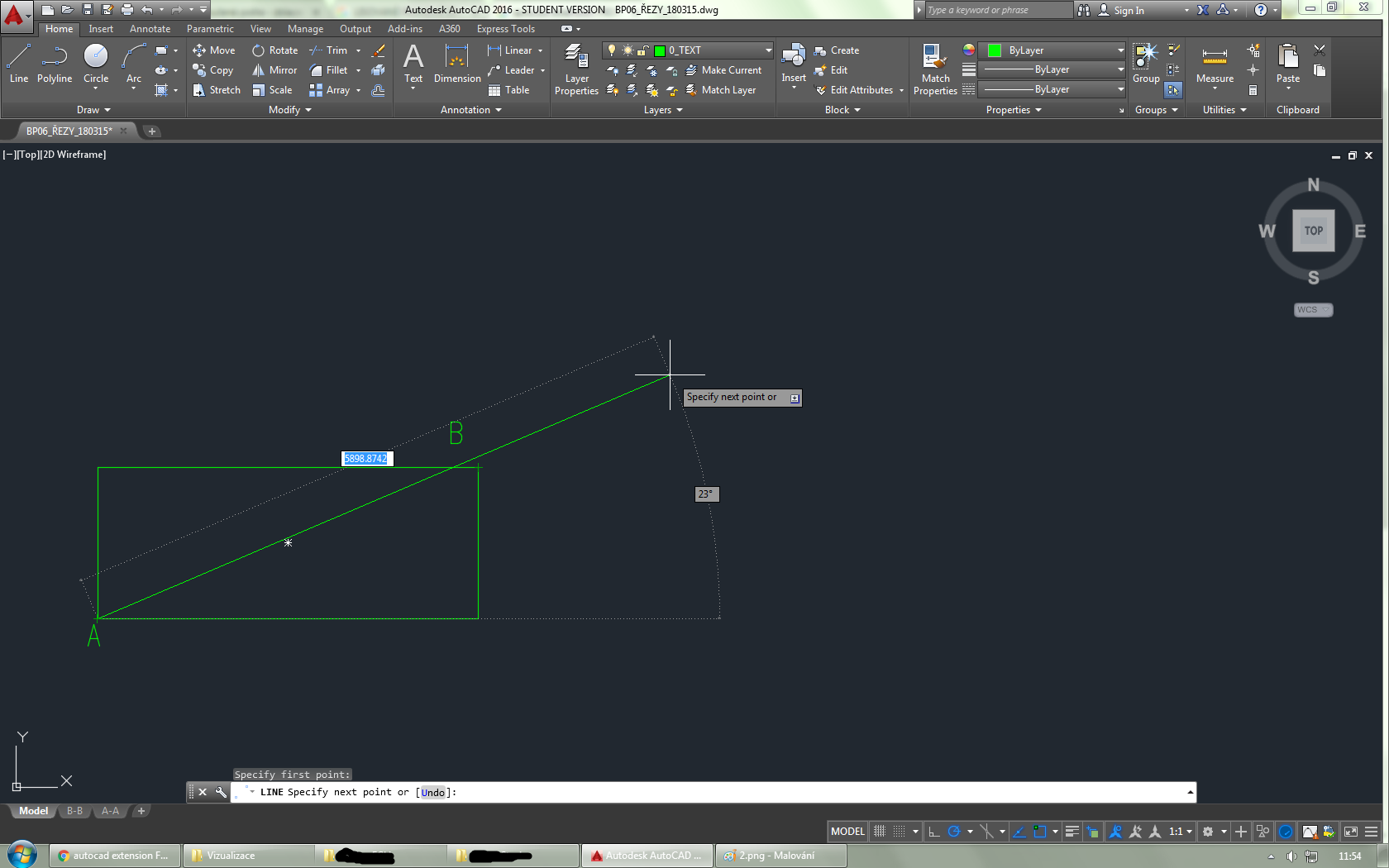Toggle object snap tracking in status bar
The image size is (1389, 868).
(x=1019, y=832)
